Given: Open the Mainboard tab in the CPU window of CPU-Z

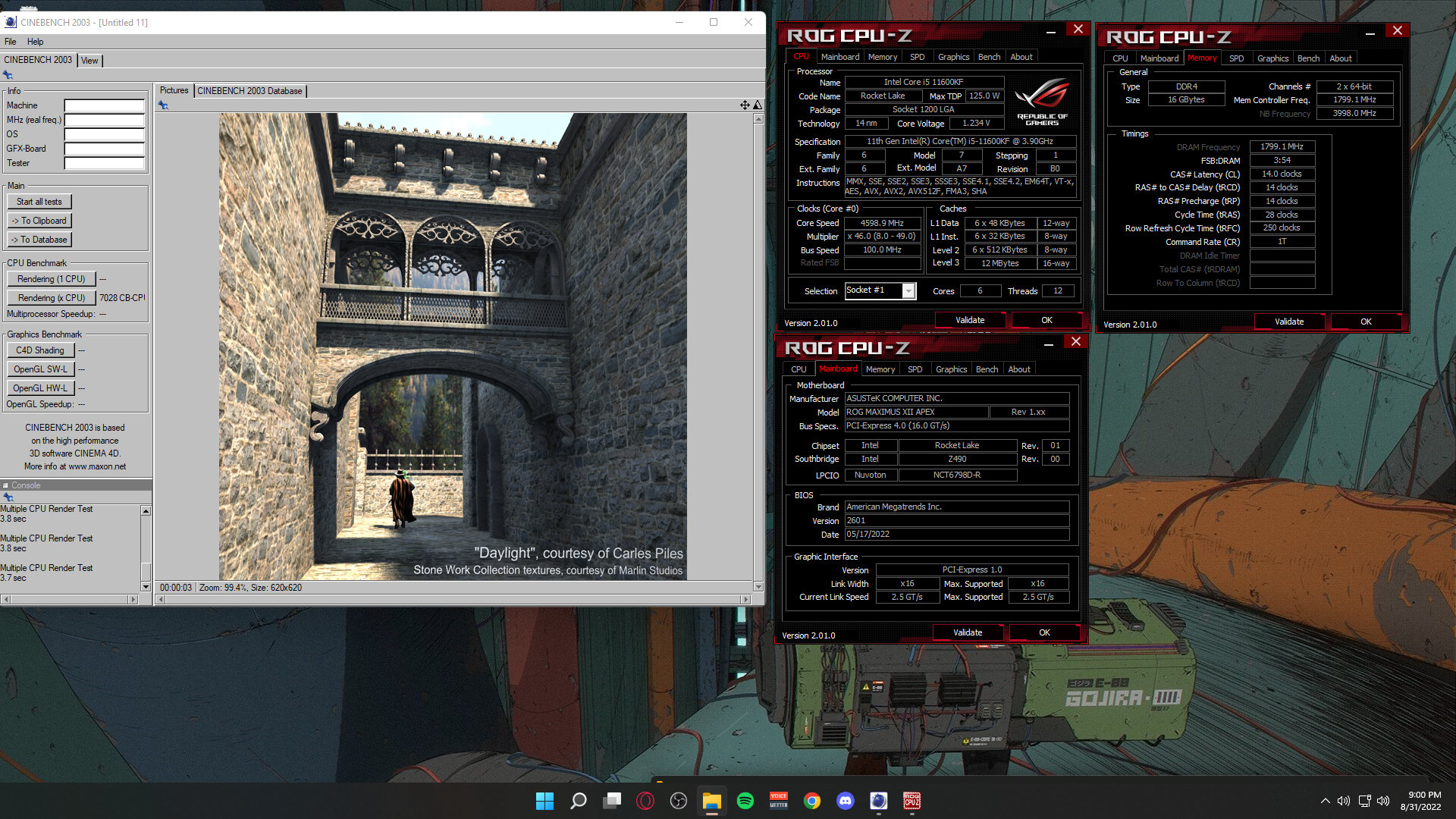Looking at the screenshot, I should (840, 57).
